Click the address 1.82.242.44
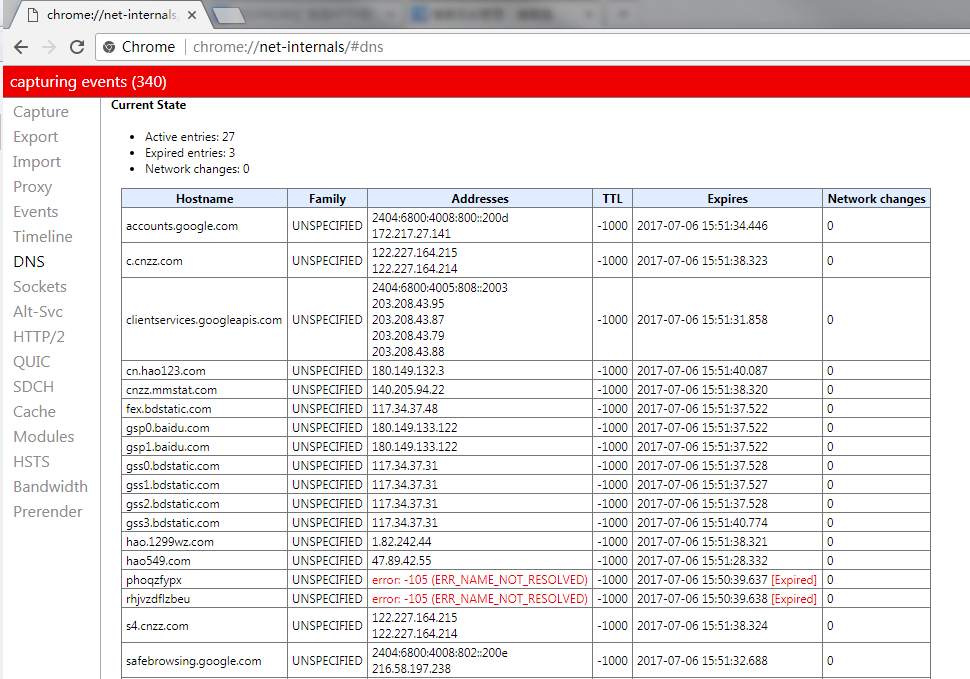970x679 pixels. tap(401, 542)
